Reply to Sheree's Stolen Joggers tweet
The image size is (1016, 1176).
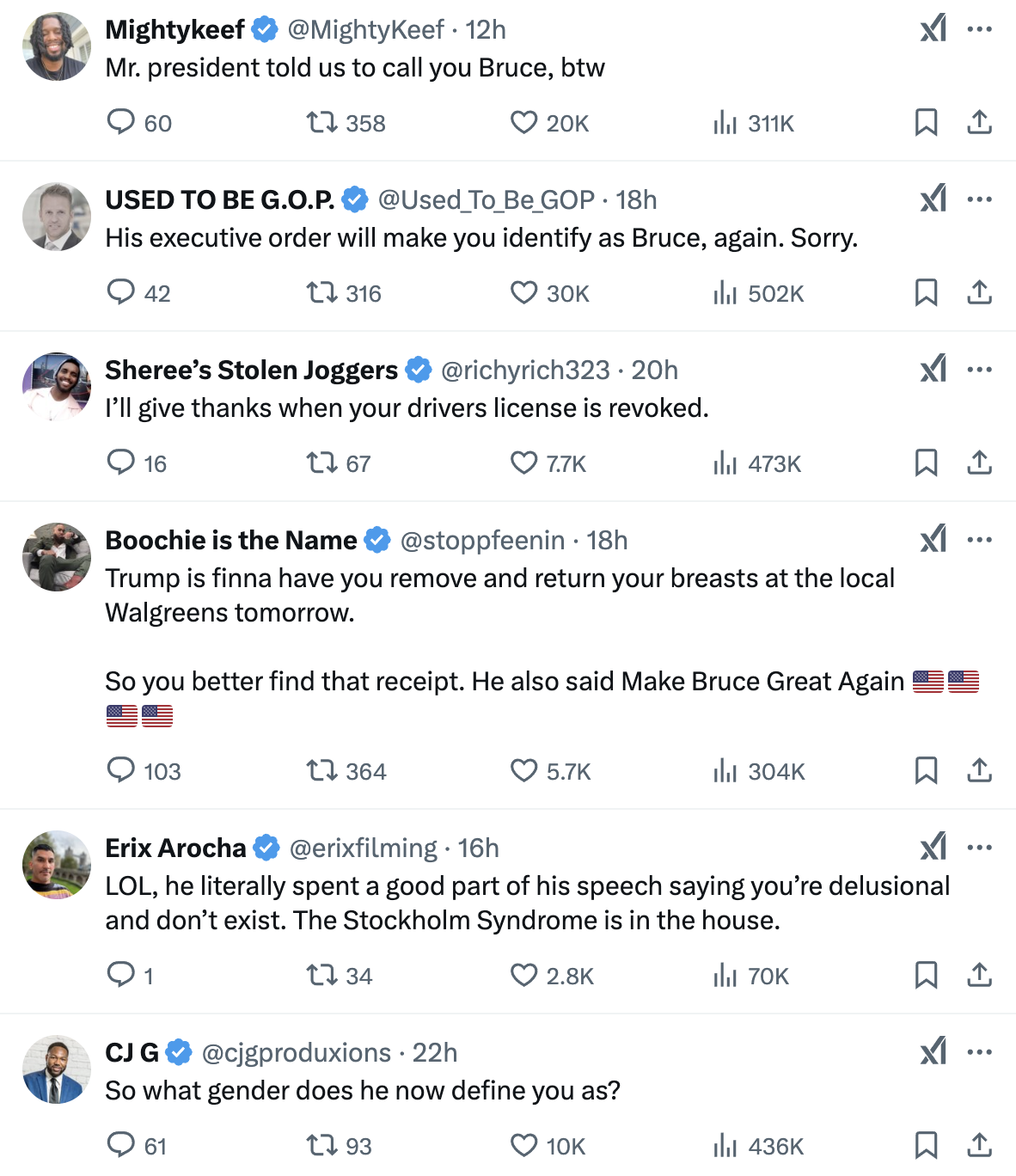point(120,463)
